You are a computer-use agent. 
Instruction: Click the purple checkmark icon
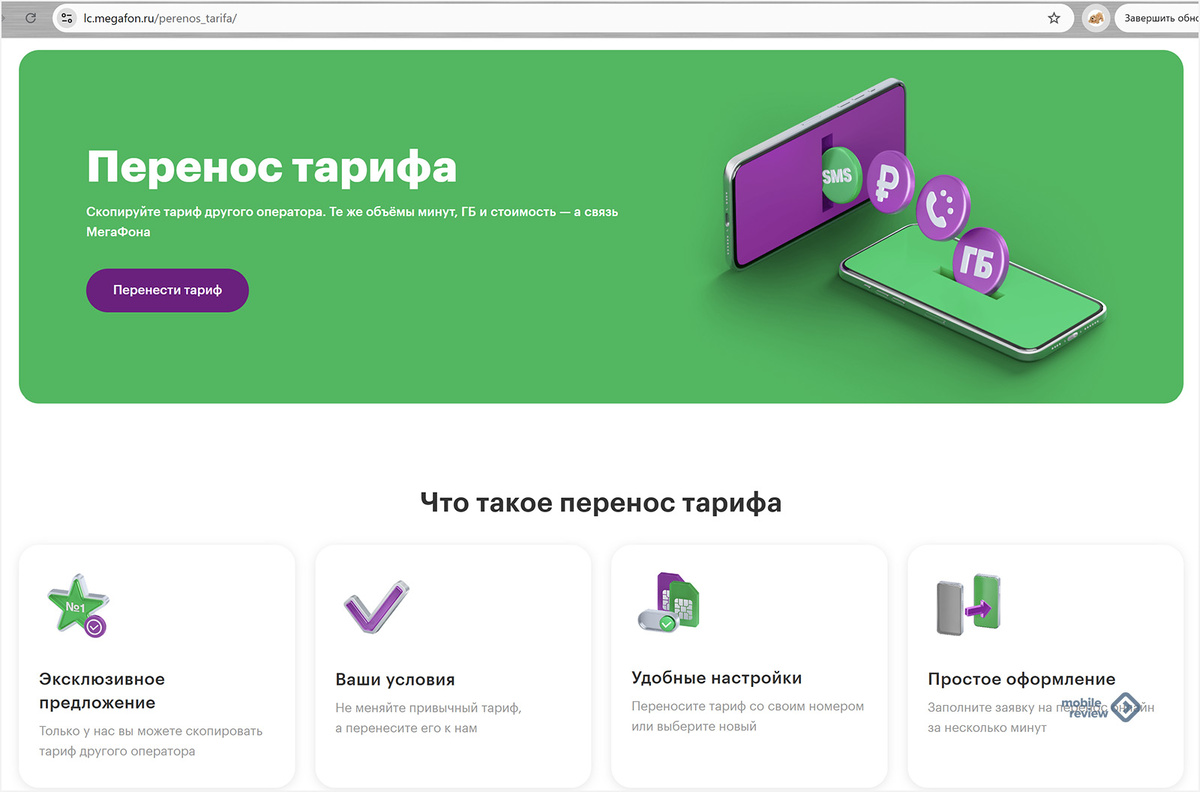click(376, 608)
